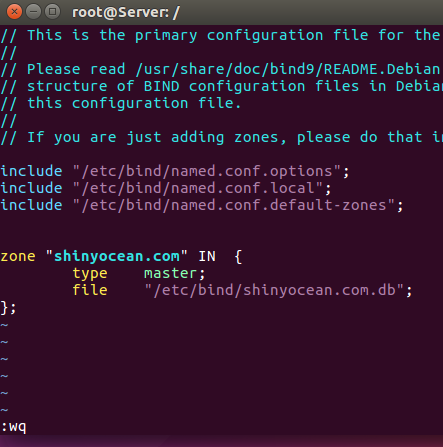443x447 pixels.
Task: Click the 'type' keyword in zone block
Action: coord(90,274)
